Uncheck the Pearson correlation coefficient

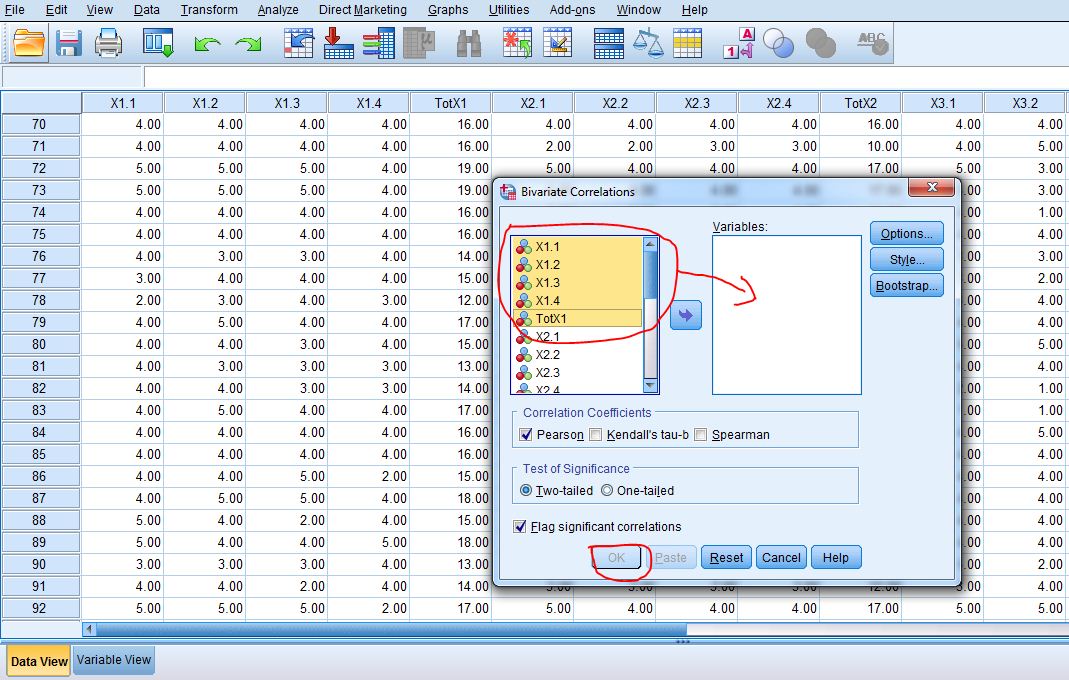click(528, 434)
